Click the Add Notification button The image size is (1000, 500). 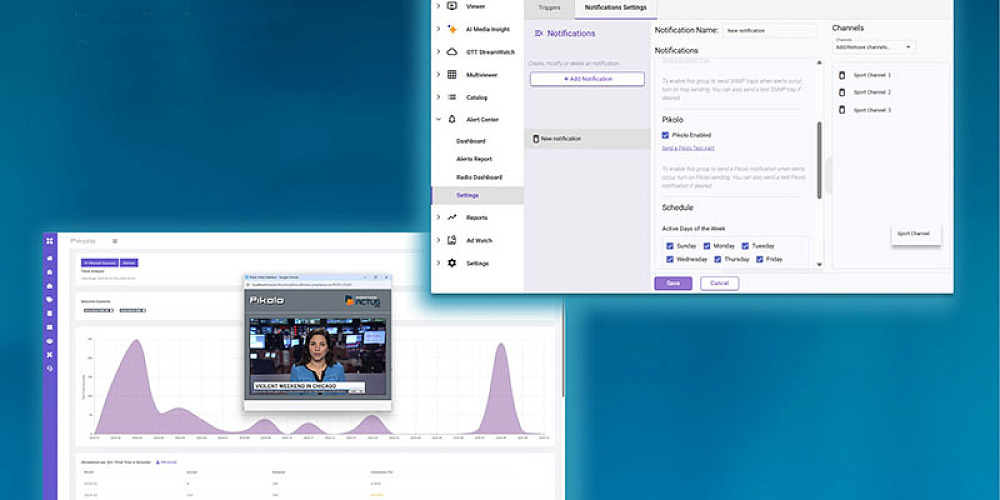(x=587, y=78)
